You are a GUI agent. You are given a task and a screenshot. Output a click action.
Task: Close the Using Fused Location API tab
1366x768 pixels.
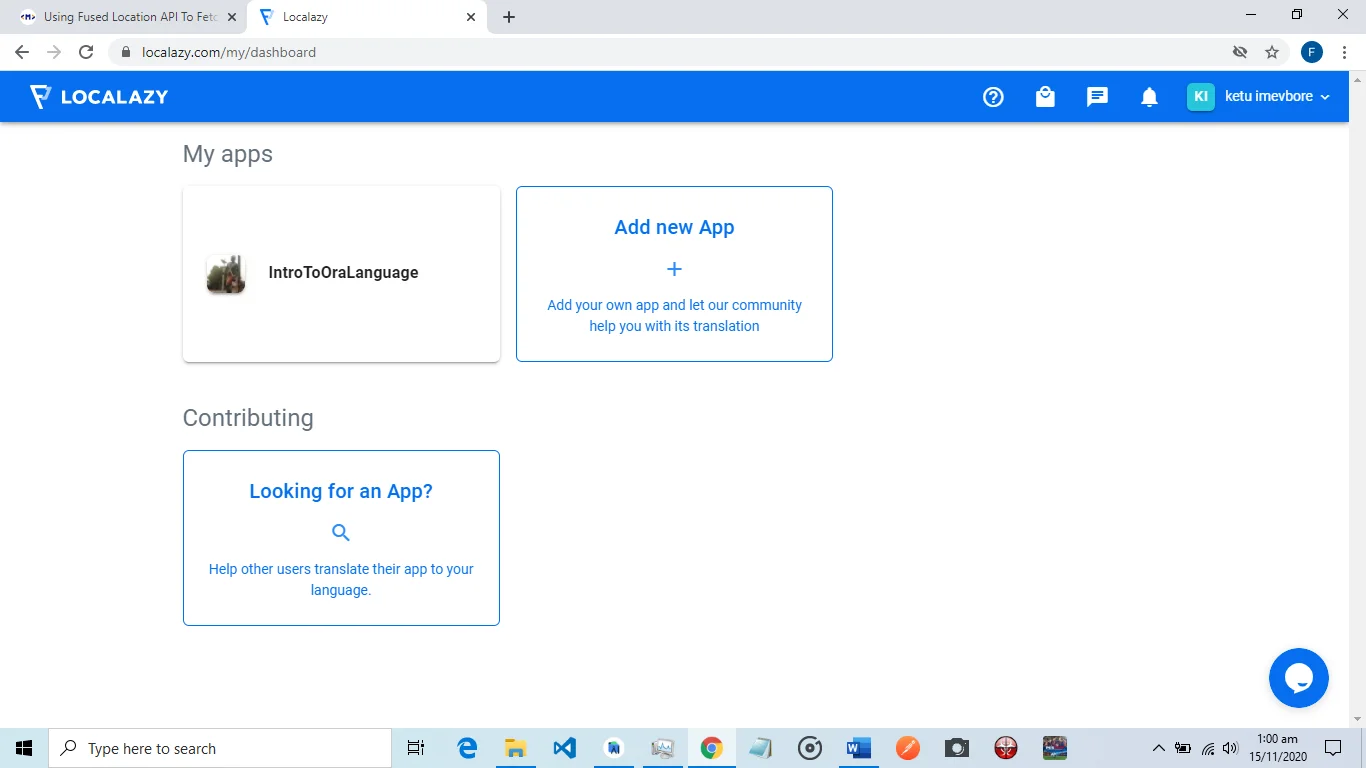(231, 17)
